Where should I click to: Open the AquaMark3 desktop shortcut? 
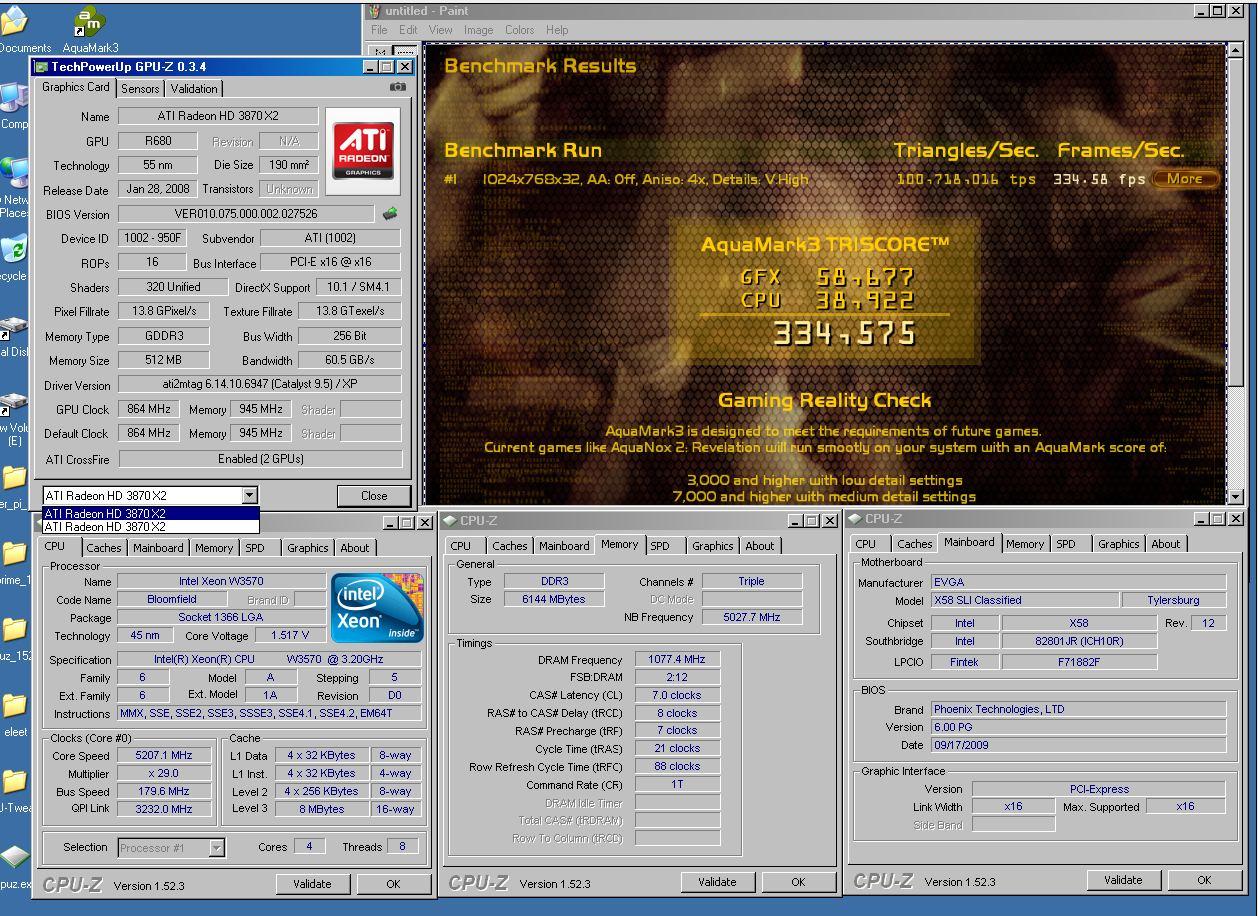pos(89,29)
